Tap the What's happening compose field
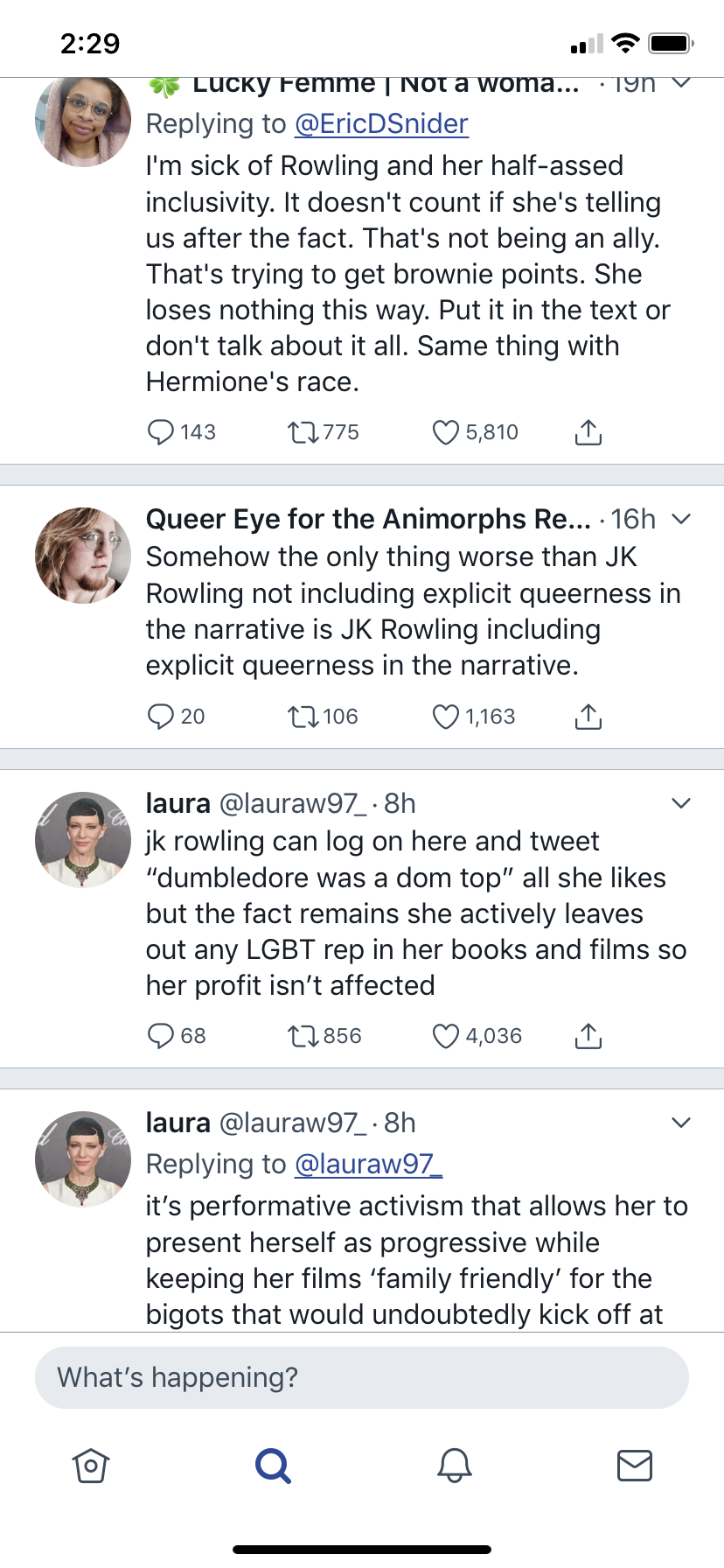The height and width of the screenshot is (1568, 724). pyautogui.click(x=362, y=1376)
